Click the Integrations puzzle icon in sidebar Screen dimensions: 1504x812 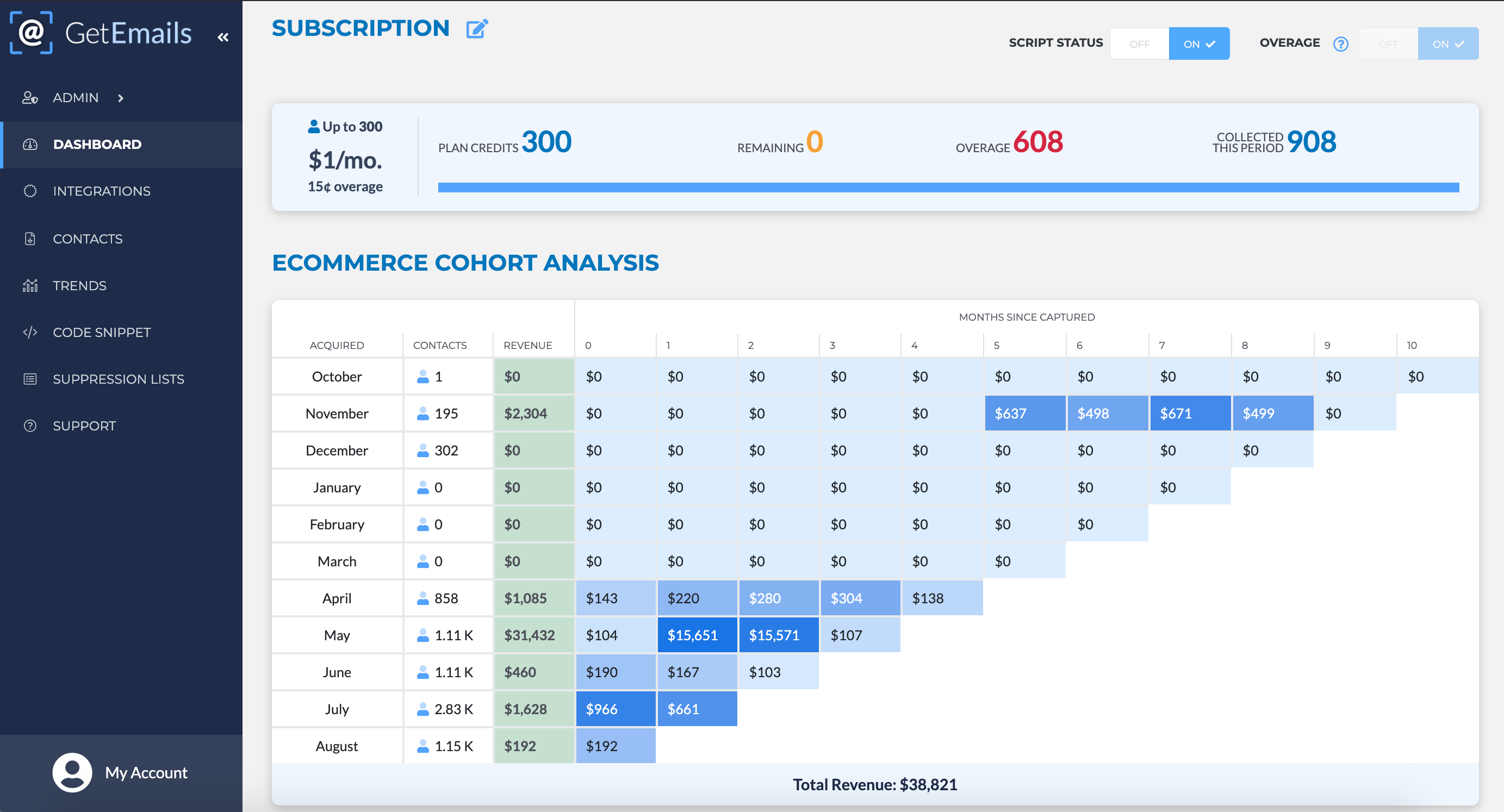(30, 191)
